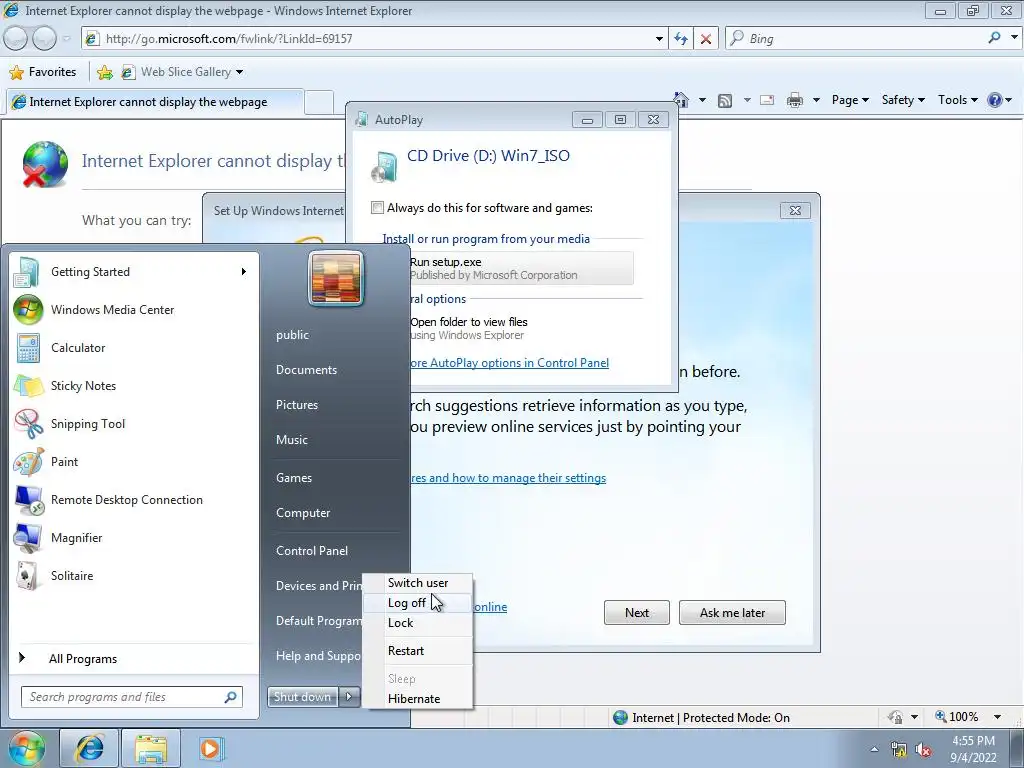The image size is (1024, 768).
Task: Click Add to Favorites bar icon
Action: [x=104, y=72]
